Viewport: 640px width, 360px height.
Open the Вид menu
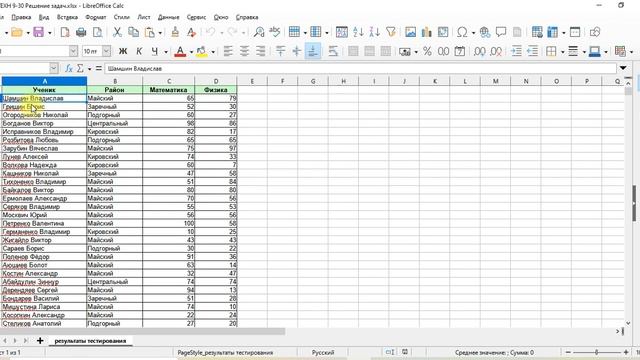[44, 17]
